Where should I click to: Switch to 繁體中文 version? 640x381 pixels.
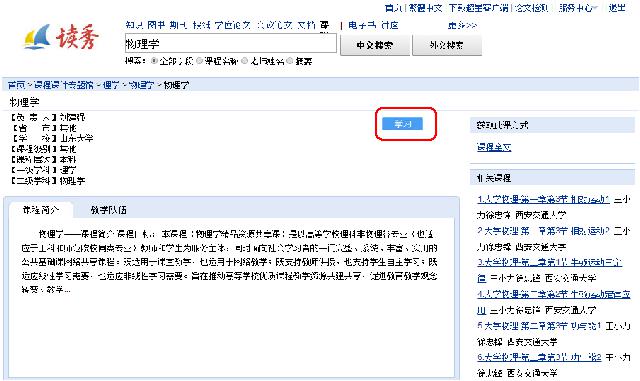(x=425, y=8)
